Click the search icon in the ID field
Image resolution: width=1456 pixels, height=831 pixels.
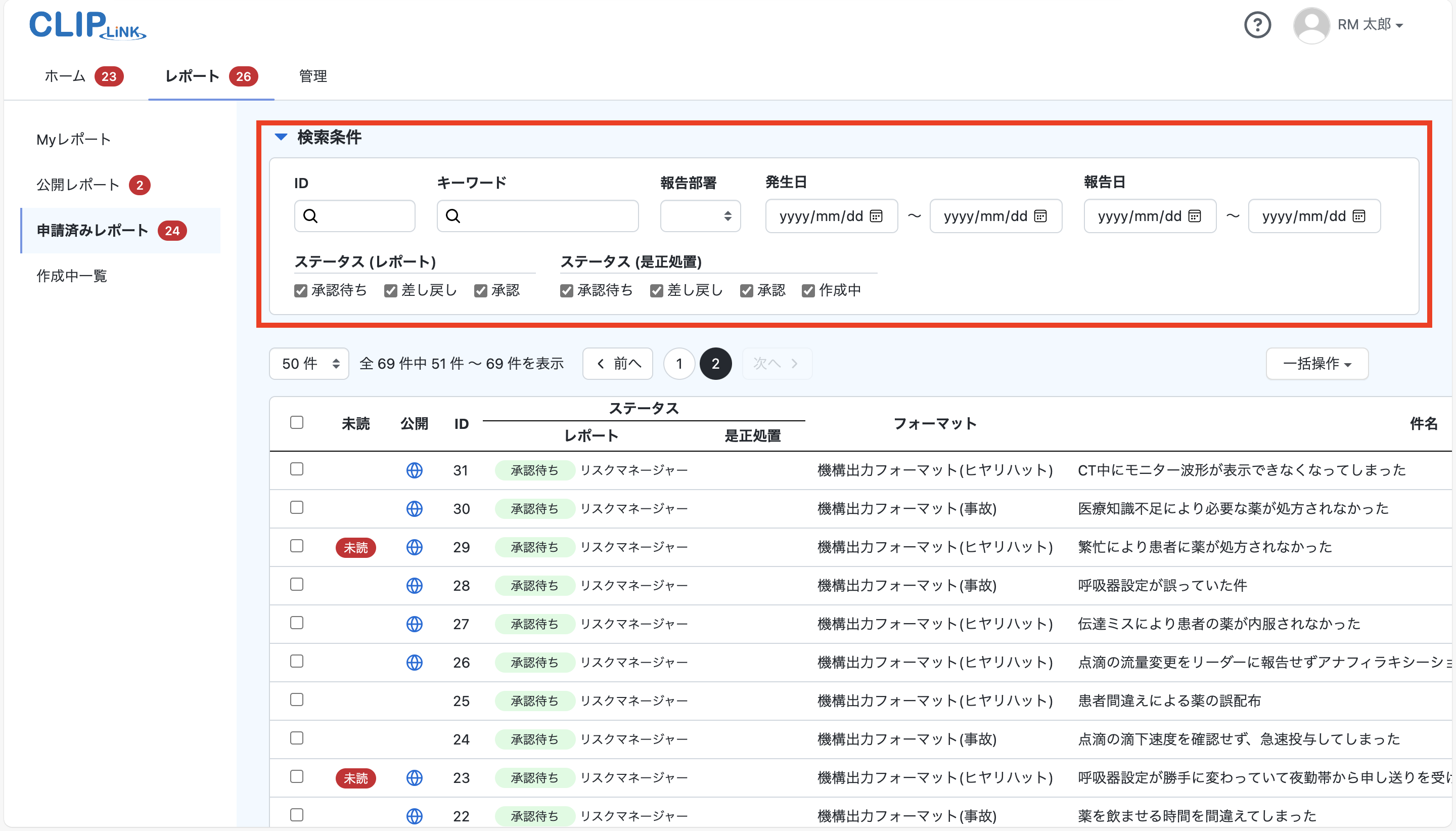[x=311, y=216]
